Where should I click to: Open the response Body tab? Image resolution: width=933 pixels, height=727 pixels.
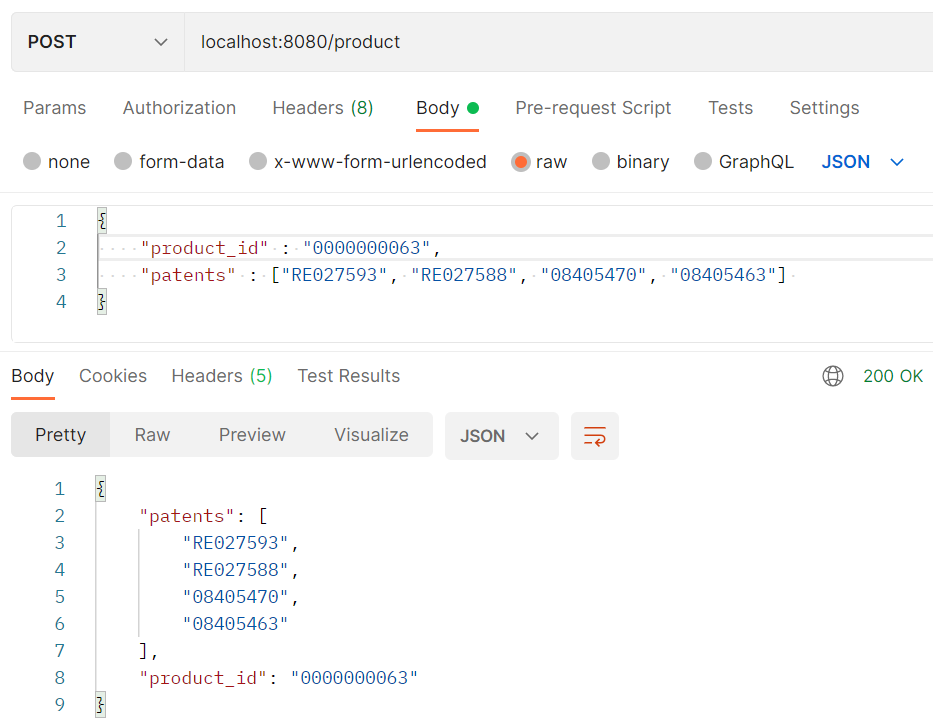click(33, 376)
